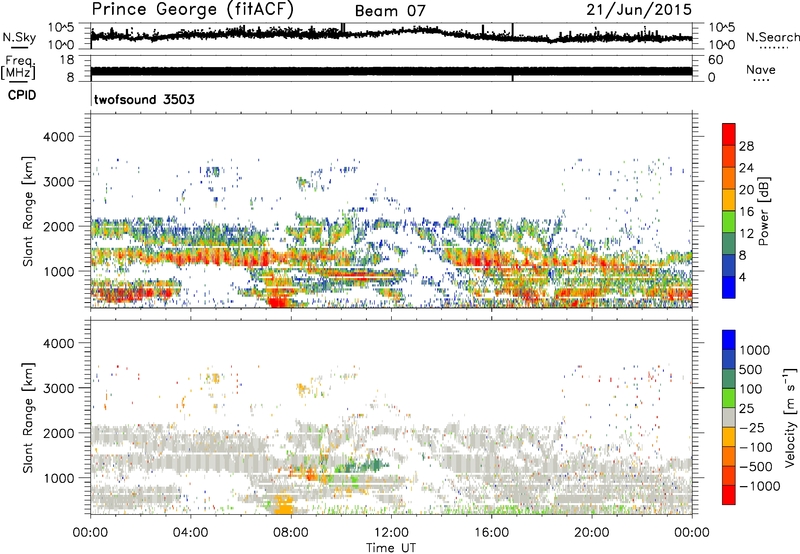Screen dimensions: 800x554
Task: Click the yellow 16–20 dB power segment
Action: tap(729, 200)
